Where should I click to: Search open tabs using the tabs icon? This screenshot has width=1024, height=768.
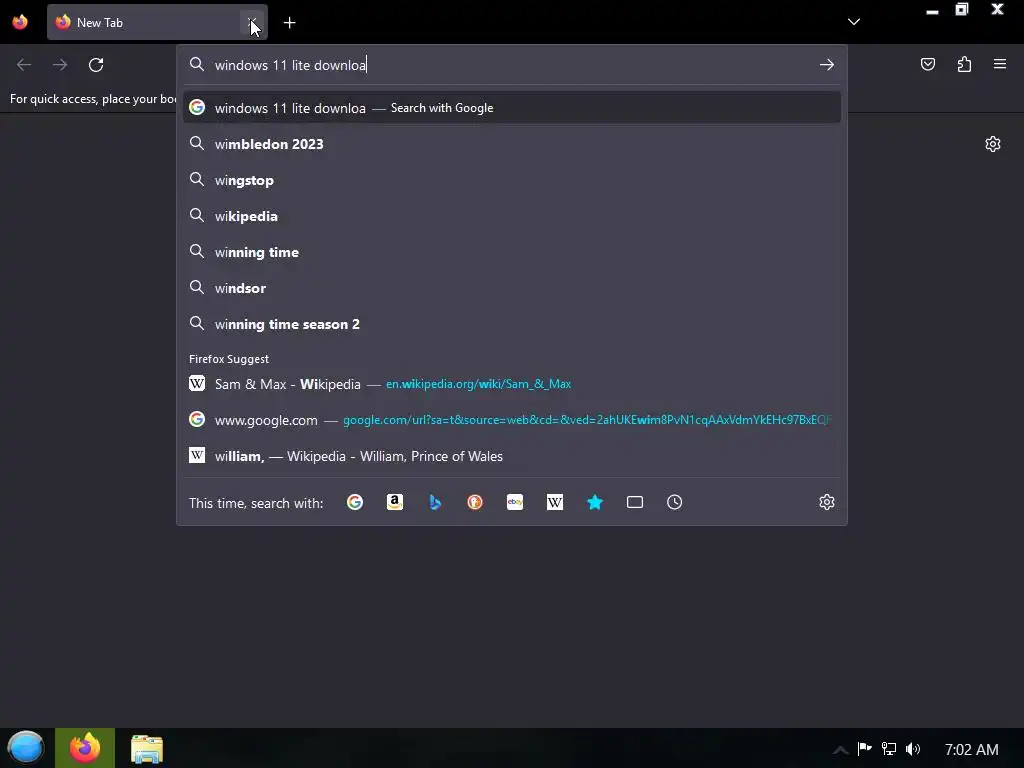tap(635, 502)
